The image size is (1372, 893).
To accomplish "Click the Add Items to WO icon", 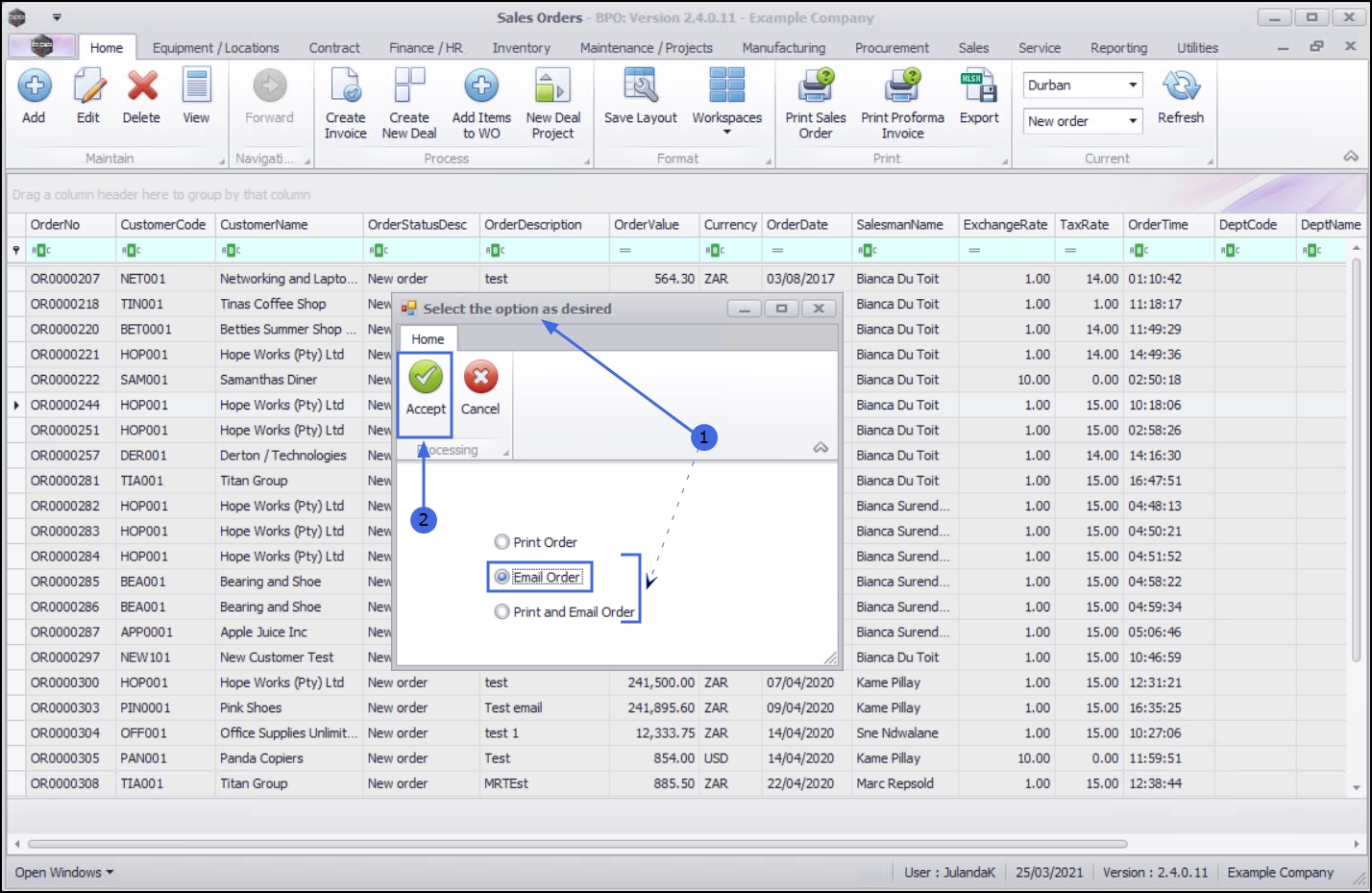I will (481, 87).
